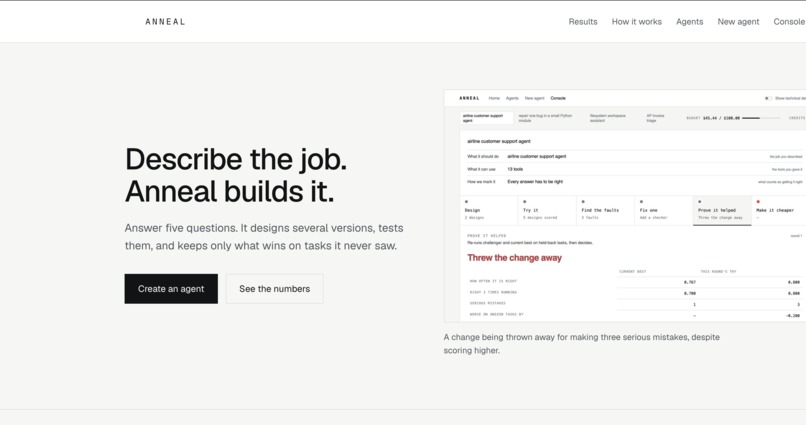
Task: Toggle Show technical details in the console preview
Action: point(767,98)
